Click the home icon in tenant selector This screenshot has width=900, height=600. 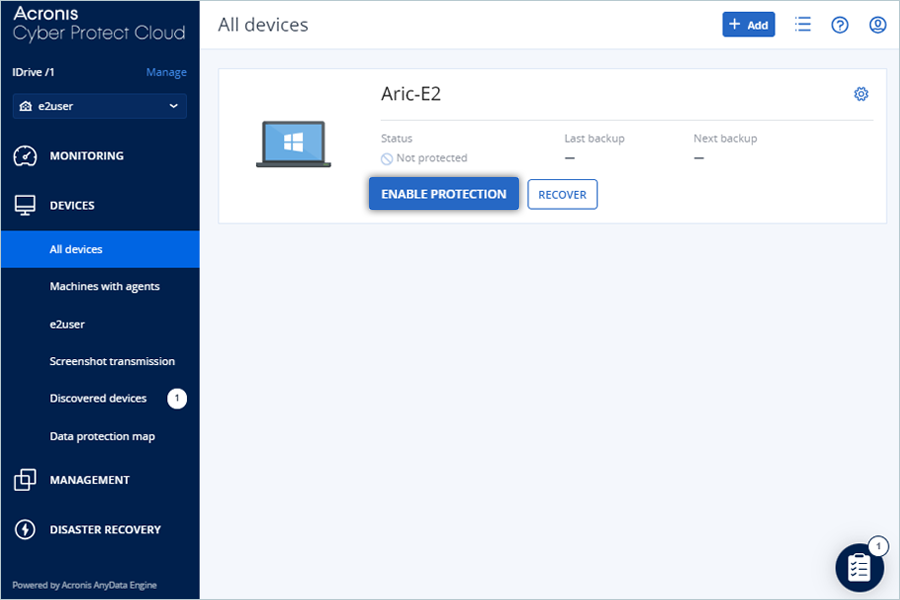[25, 106]
